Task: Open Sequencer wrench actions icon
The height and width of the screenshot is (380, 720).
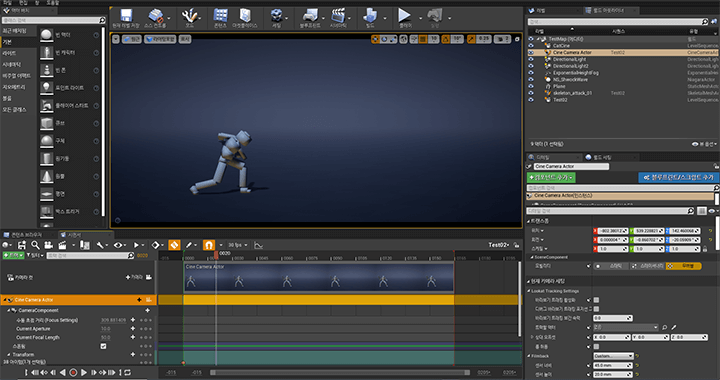Action: click(100, 245)
